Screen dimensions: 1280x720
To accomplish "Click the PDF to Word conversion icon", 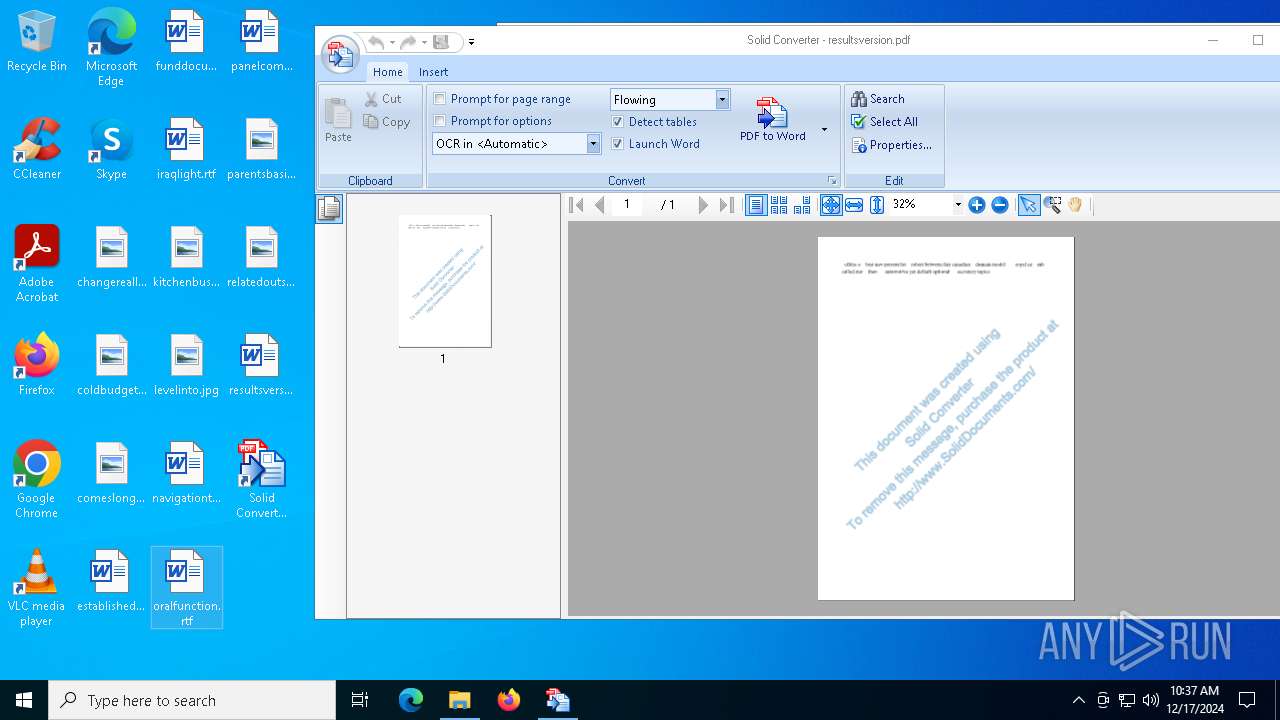I will pyautogui.click(x=772, y=113).
